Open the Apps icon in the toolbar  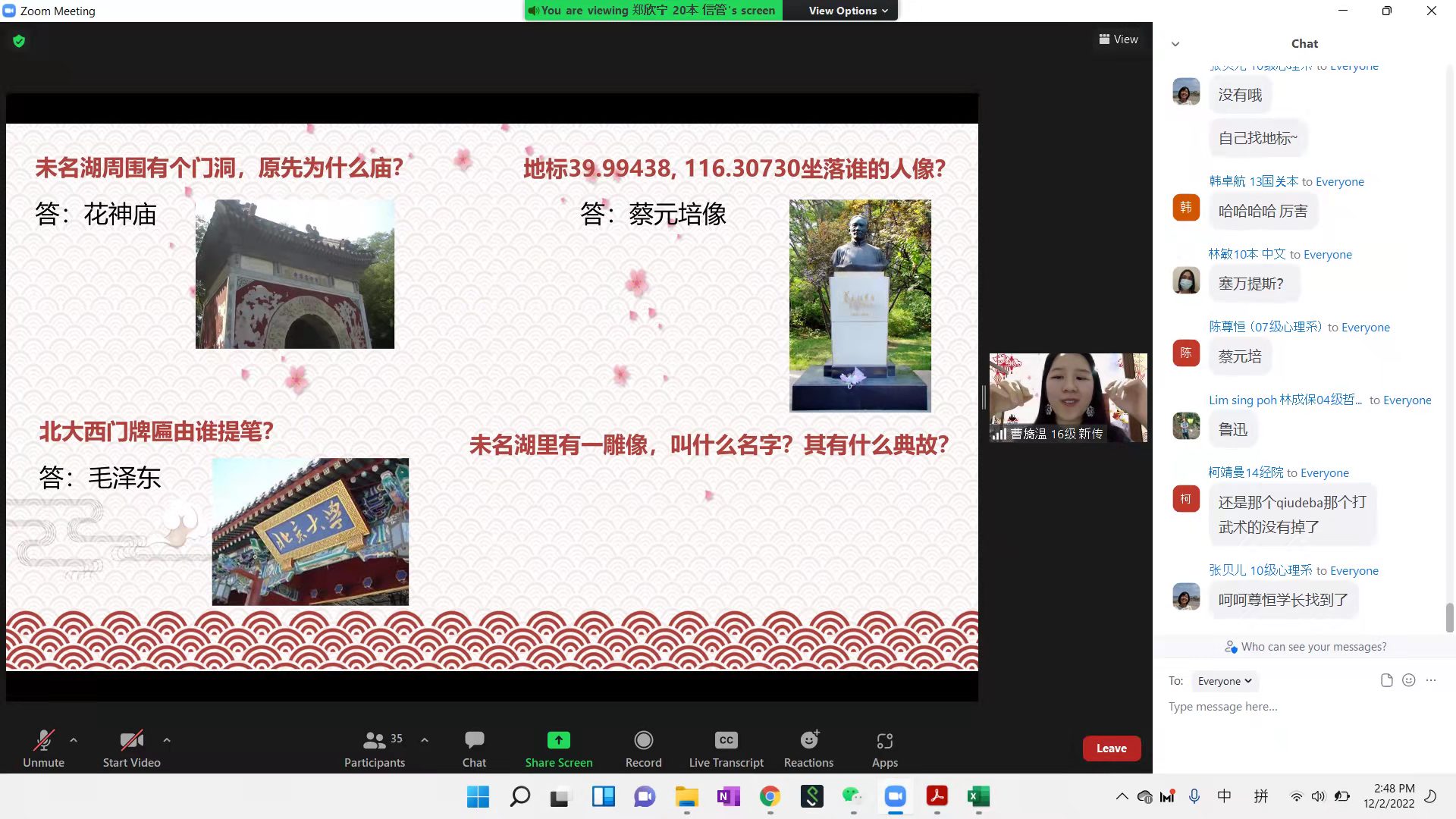pyautogui.click(x=884, y=748)
